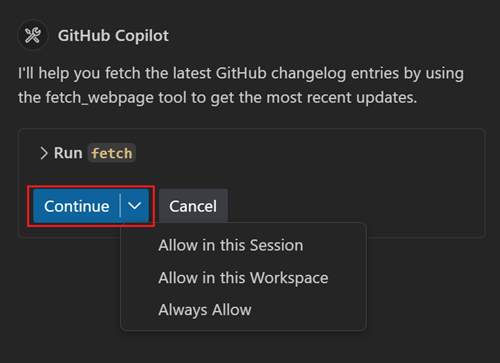Image resolution: width=500 pixels, height=363 pixels.
Task: Choose Allow in this Workspace
Action: point(243,278)
